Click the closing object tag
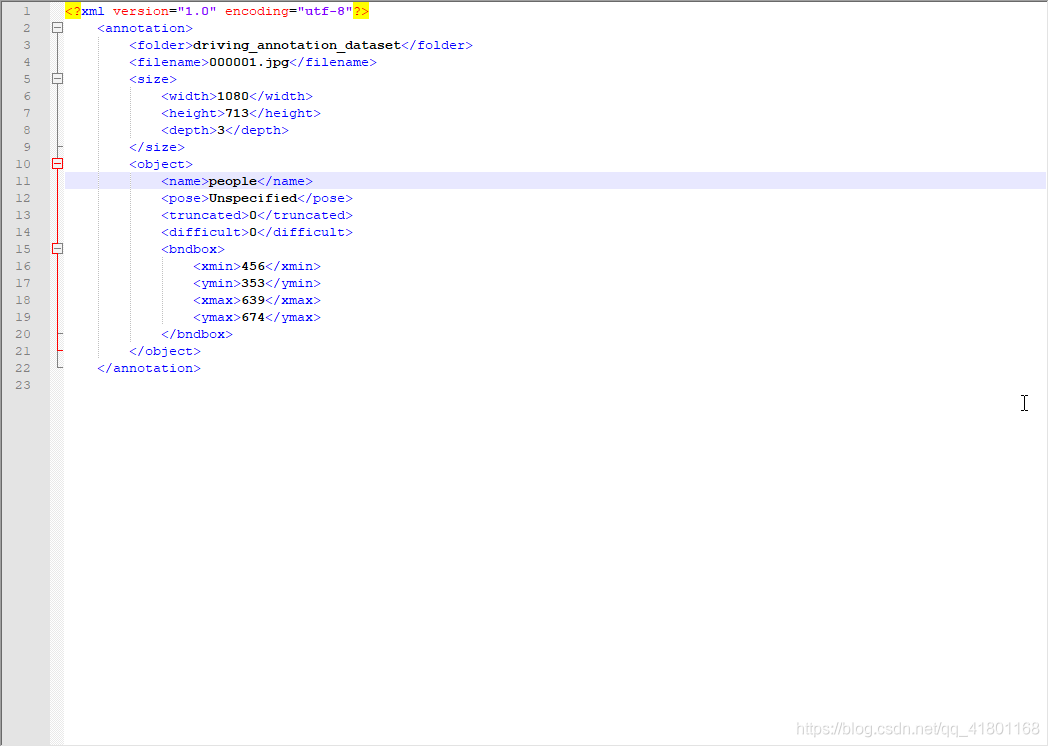 point(165,351)
